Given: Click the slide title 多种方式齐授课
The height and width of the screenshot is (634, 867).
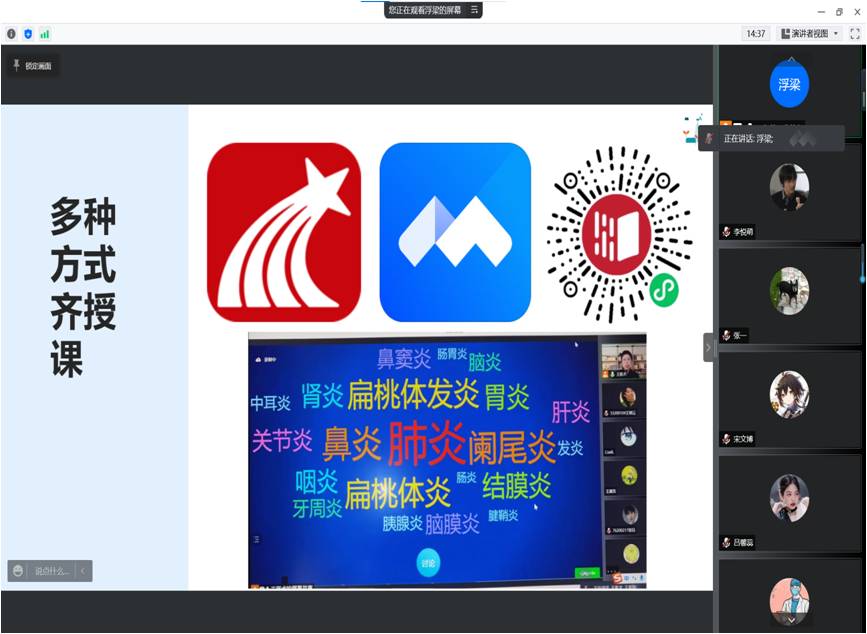Looking at the screenshot, I should (x=83, y=287).
